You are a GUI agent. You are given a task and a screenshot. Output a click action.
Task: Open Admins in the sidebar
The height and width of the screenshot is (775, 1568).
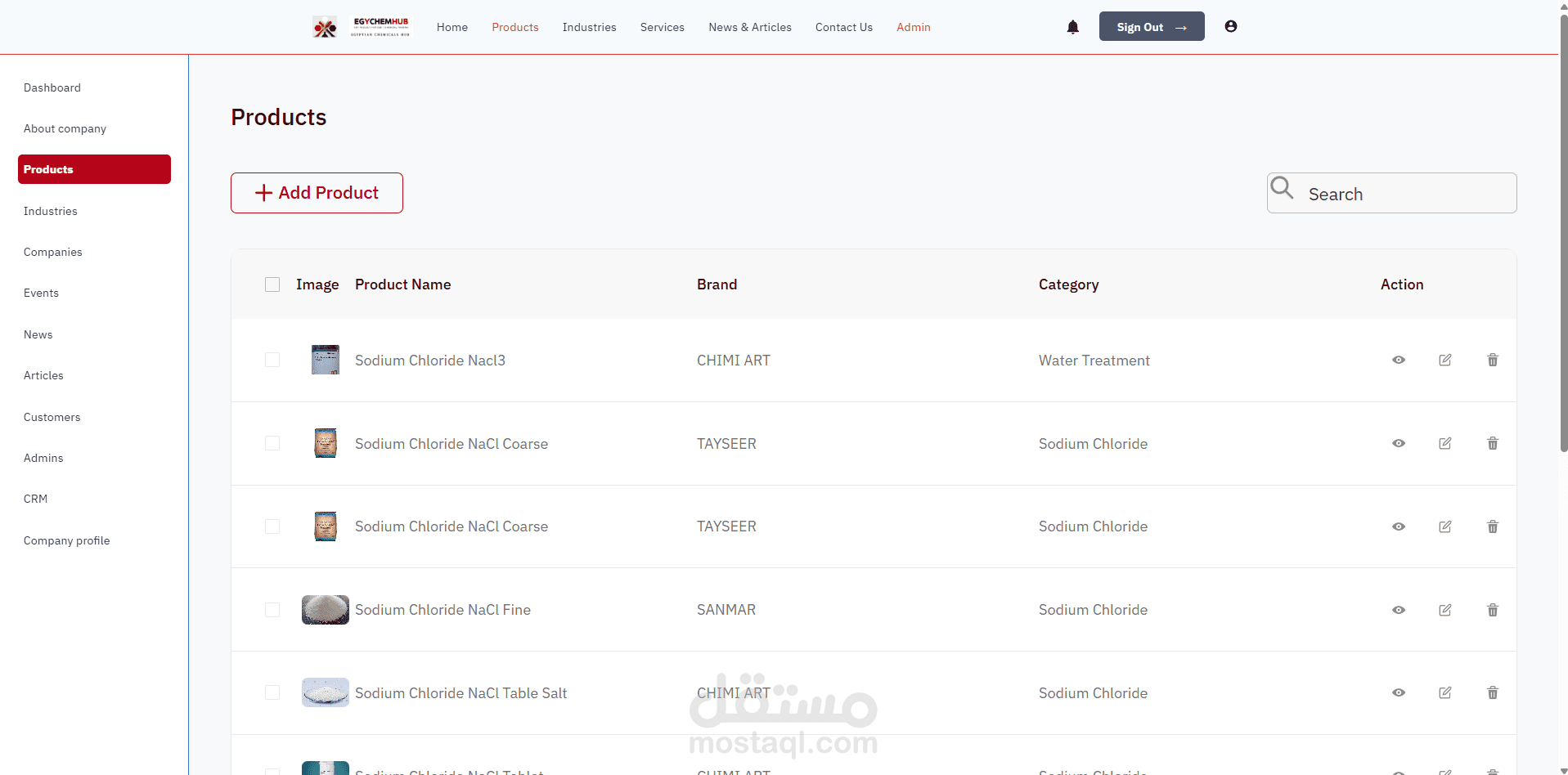pos(43,458)
